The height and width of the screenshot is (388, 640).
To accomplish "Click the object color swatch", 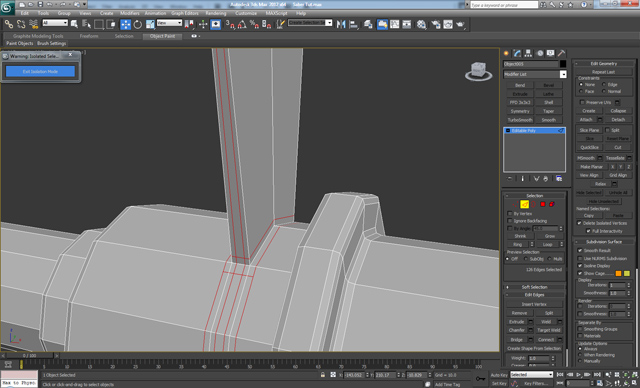I will point(563,64).
